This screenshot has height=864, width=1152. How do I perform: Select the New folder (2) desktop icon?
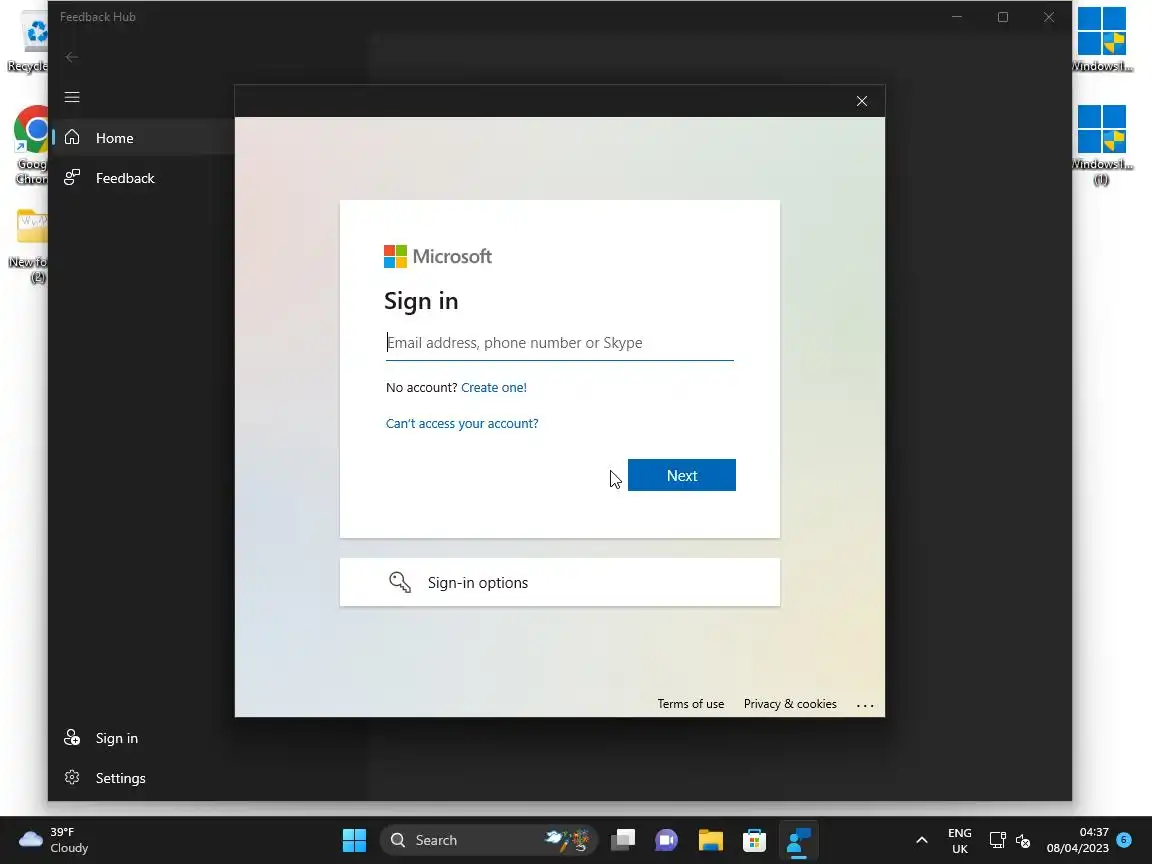[29, 247]
